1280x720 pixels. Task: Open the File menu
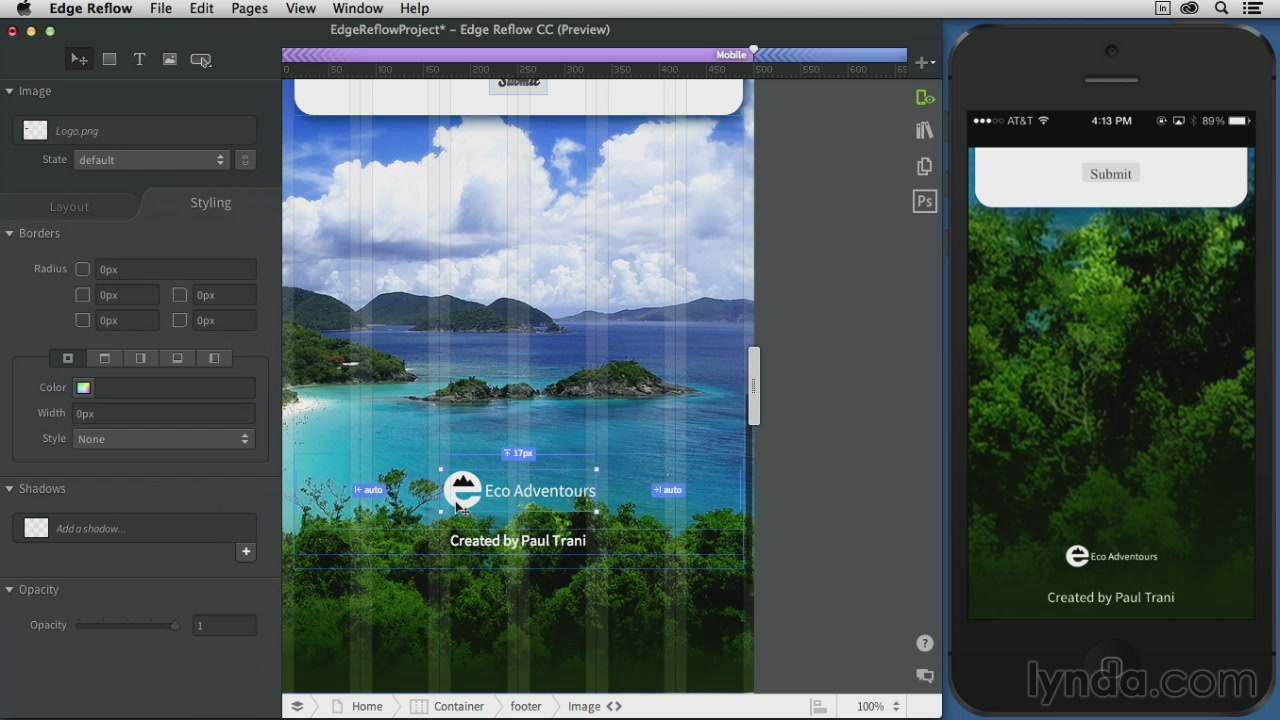point(160,9)
